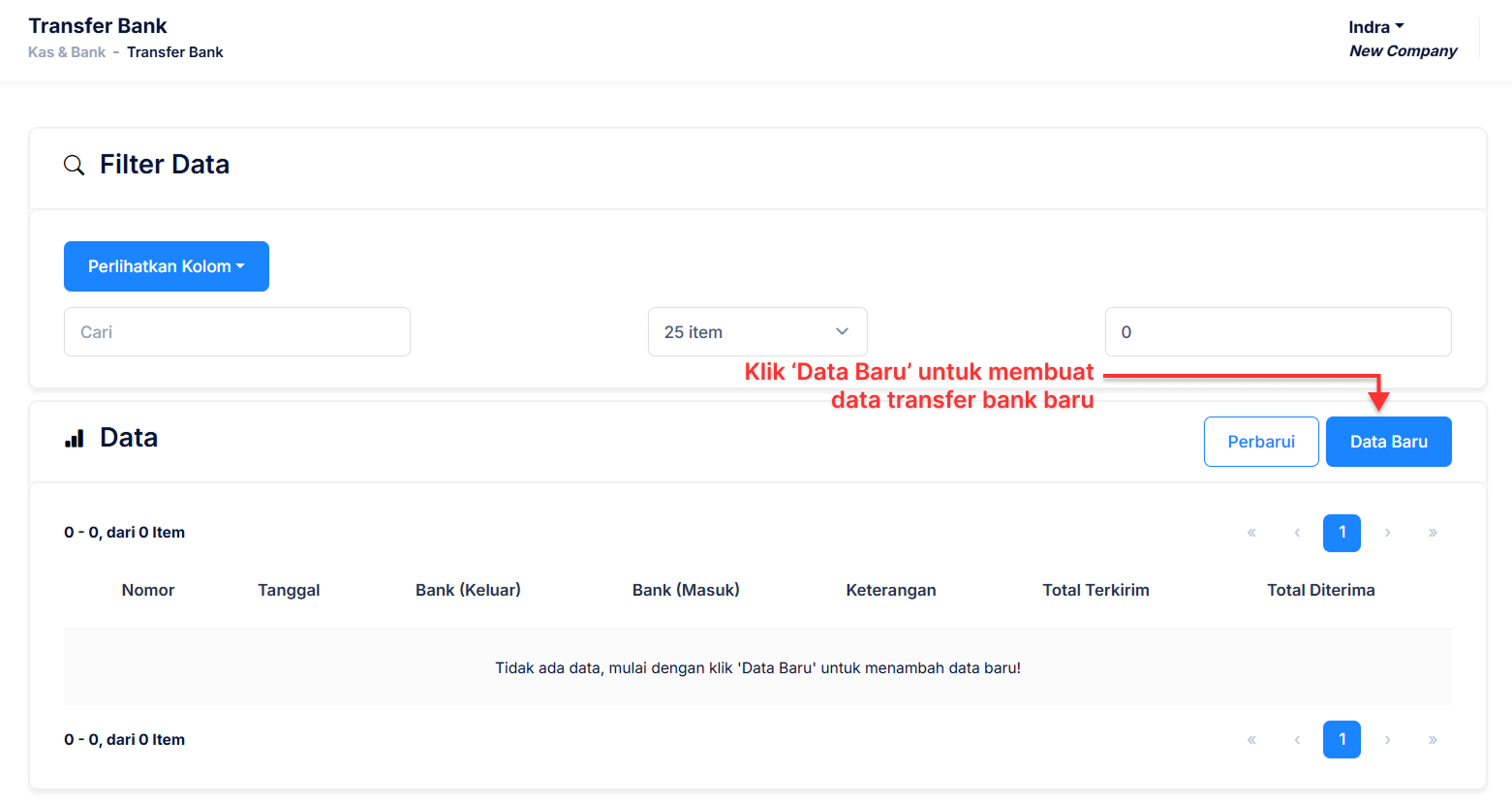Viewport: 1512px width, 802px height.
Task: Go to next page in bottom pagination
Action: [x=1387, y=740]
